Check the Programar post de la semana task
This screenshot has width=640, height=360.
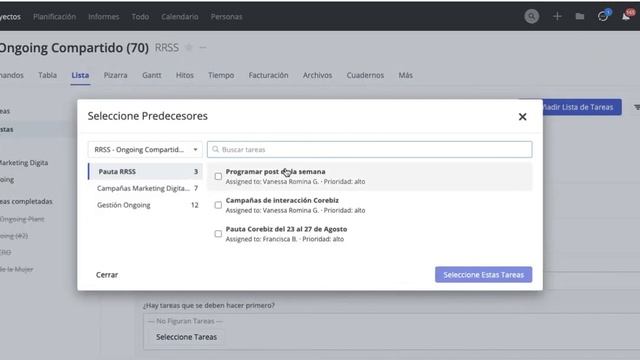point(218,176)
